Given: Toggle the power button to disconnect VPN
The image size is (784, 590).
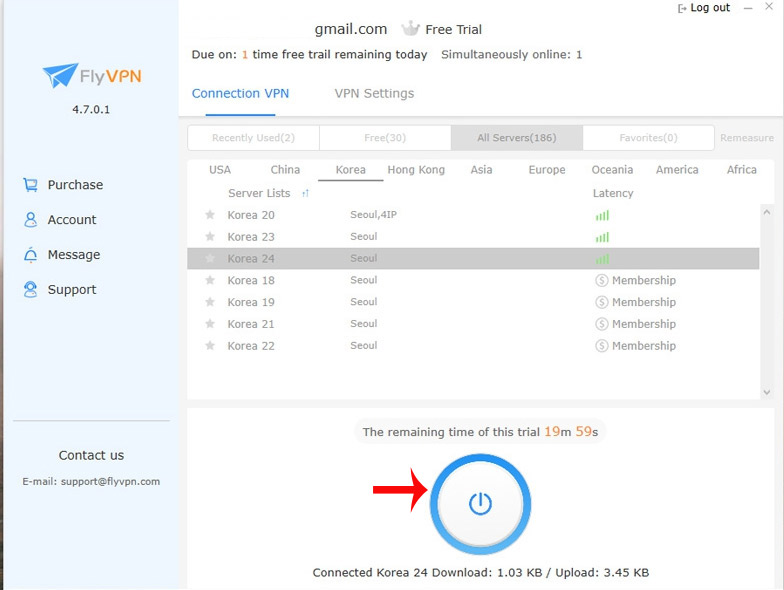Looking at the screenshot, I should [480, 504].
